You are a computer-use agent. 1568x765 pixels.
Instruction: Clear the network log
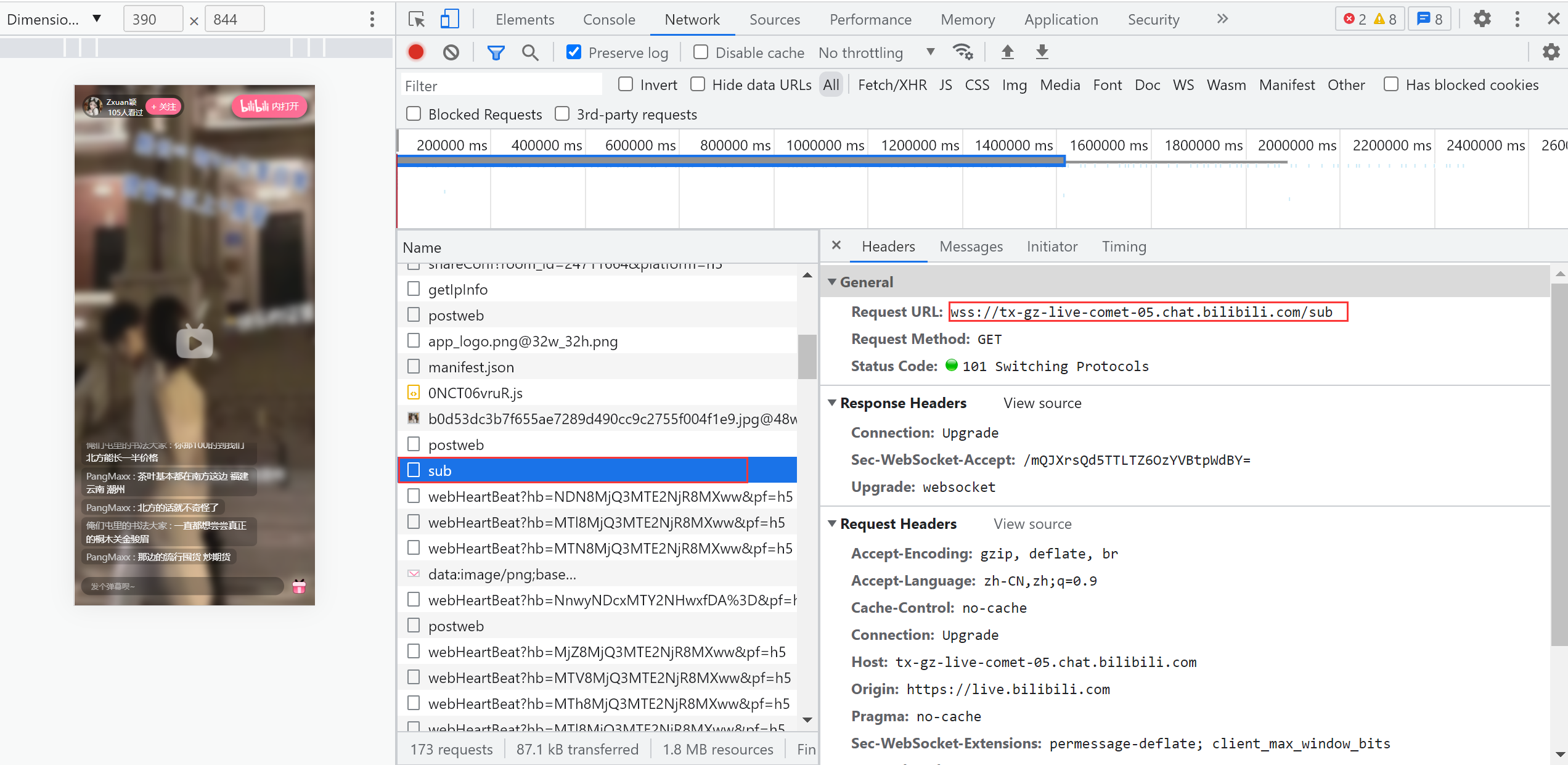451,52
